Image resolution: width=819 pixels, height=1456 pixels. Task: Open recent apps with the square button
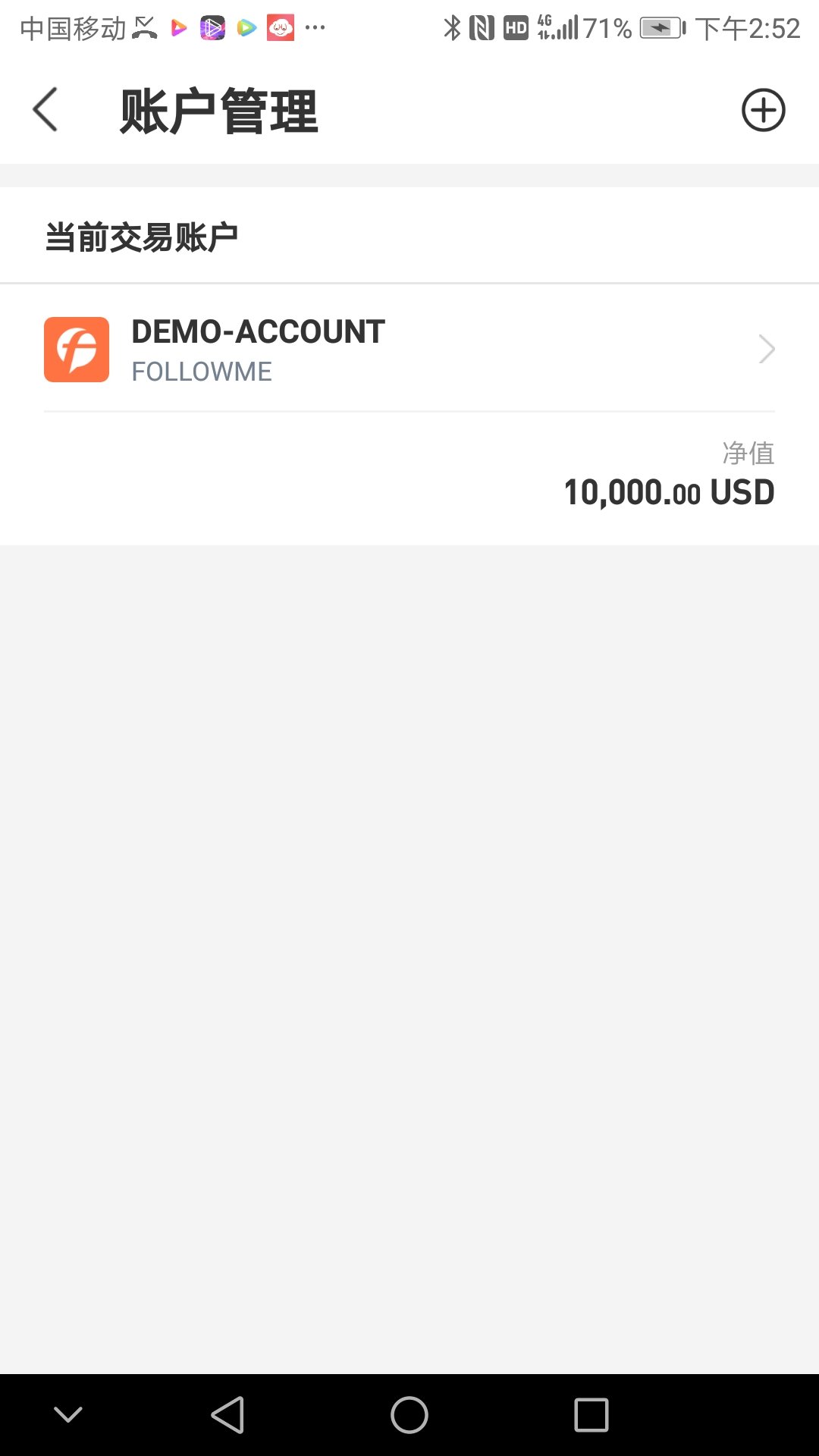[x=591, y=1415]
